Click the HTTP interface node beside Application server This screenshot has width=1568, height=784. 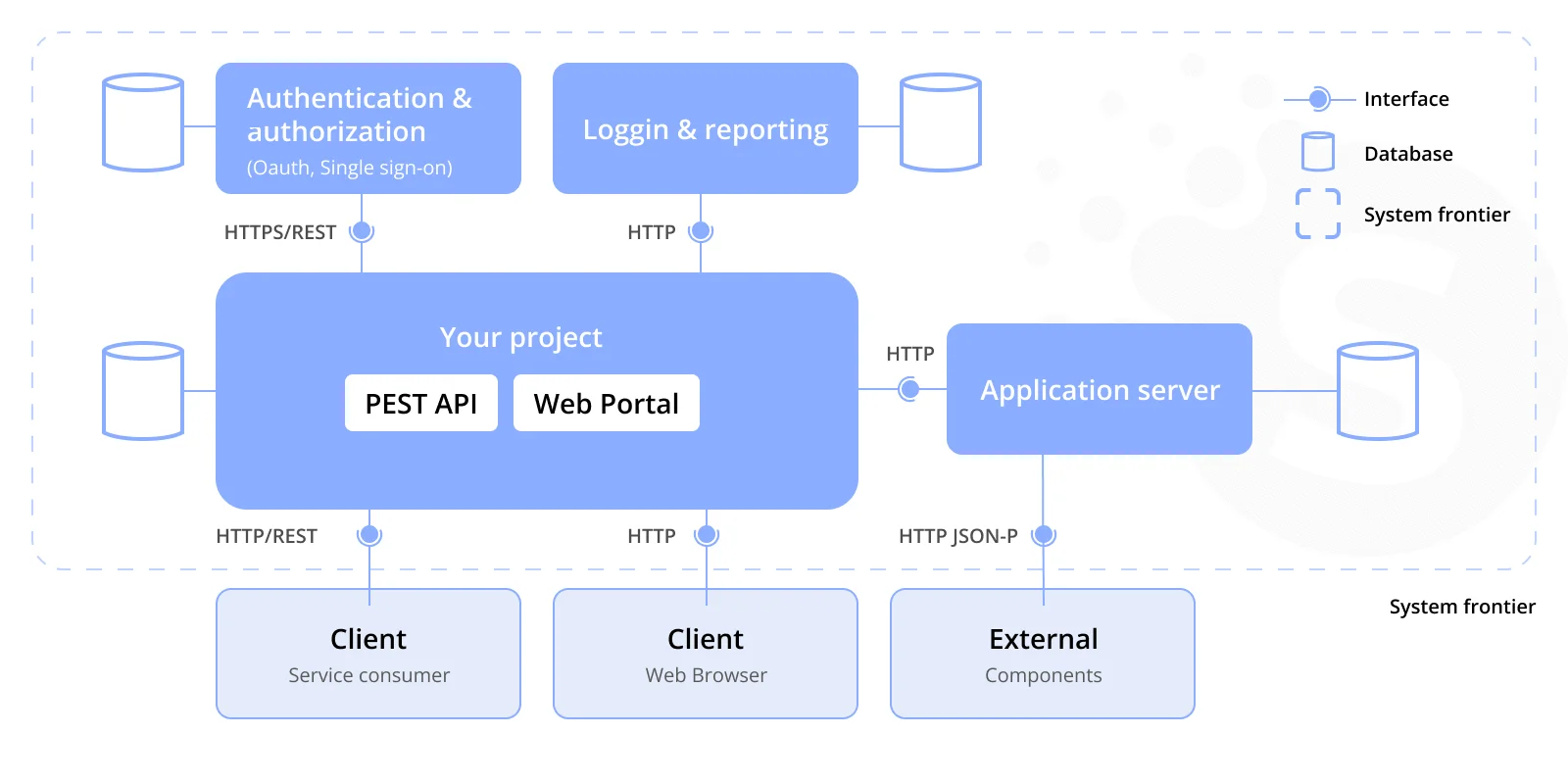(x=909, y=389)
